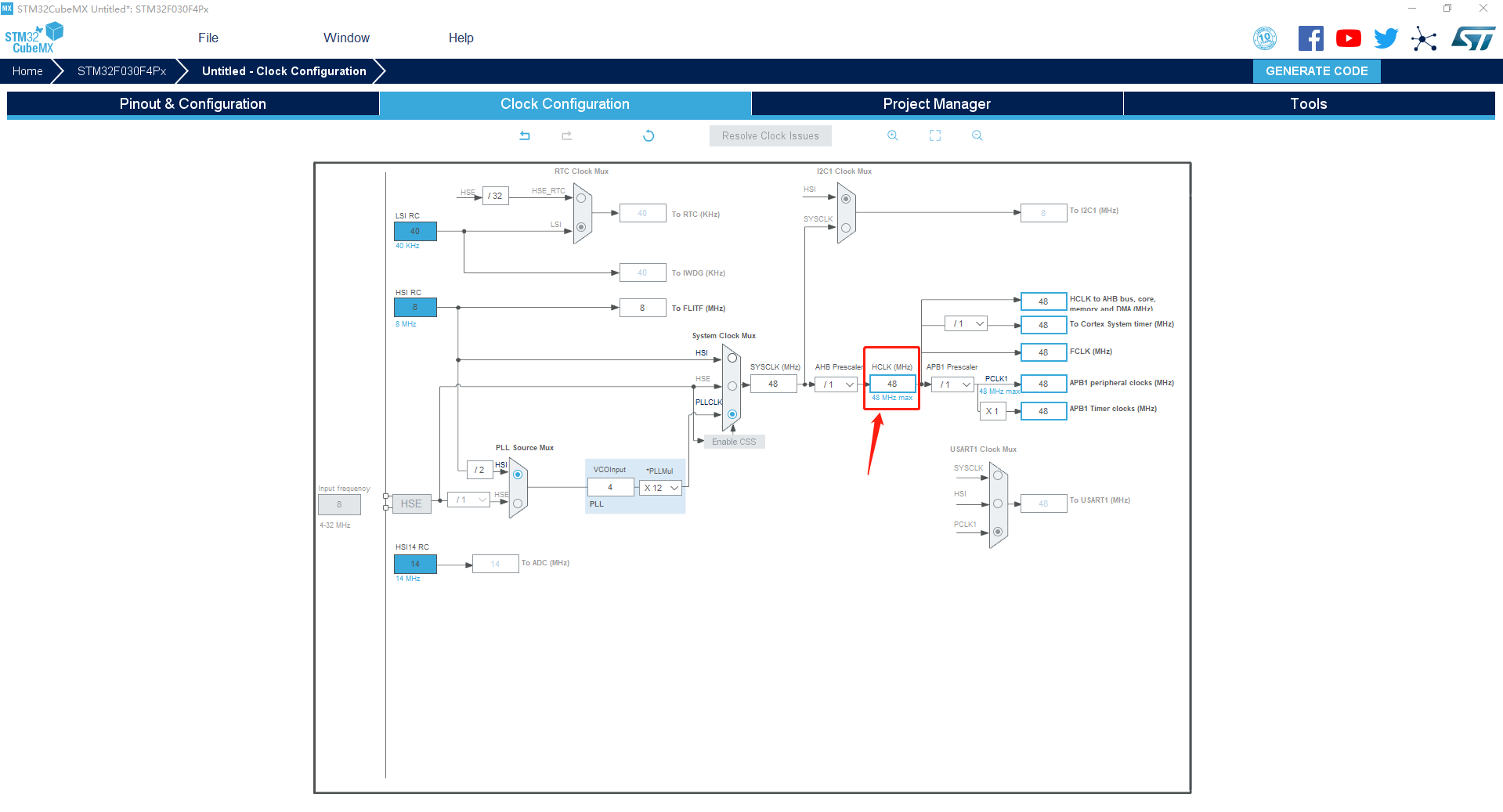This screenshot has height=812, width=1503.
Task: Restore down the CubeMX window
Action: pyautogui.click(x=1447, y=9)
